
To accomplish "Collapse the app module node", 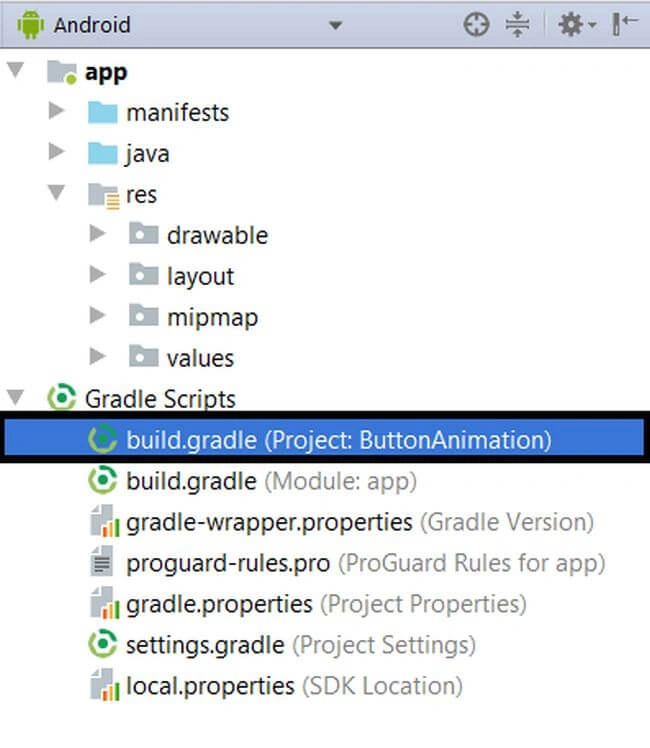I will 16,70.
